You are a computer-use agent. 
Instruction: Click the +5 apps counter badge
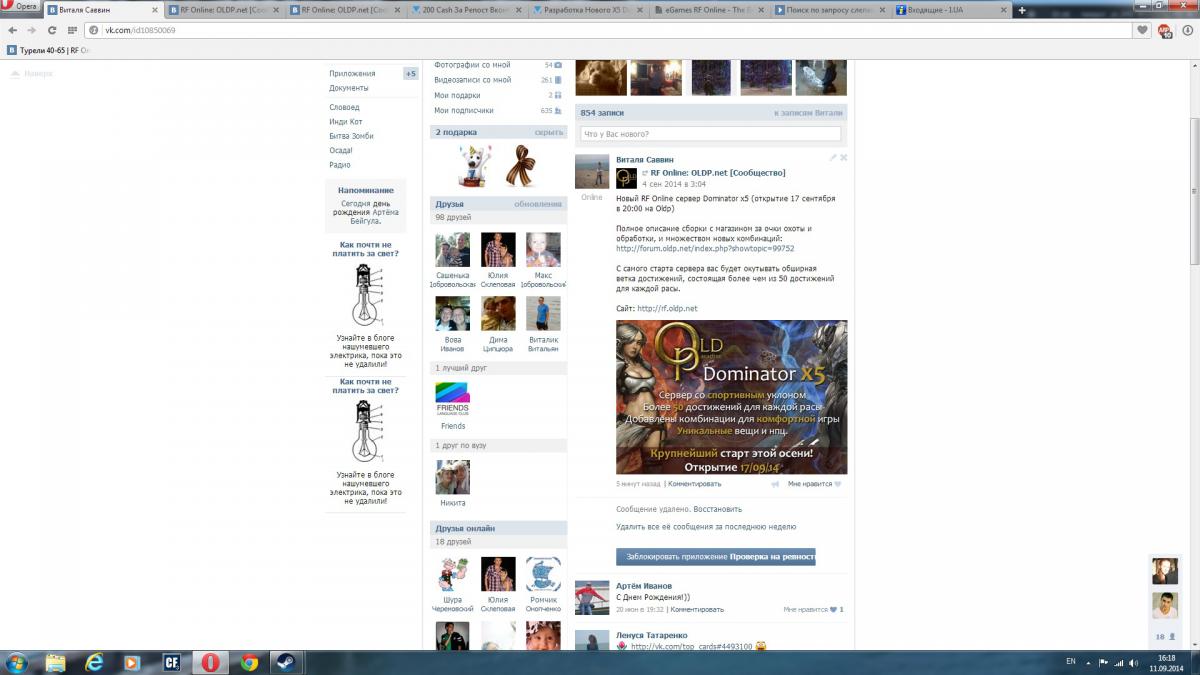(410, 73)
